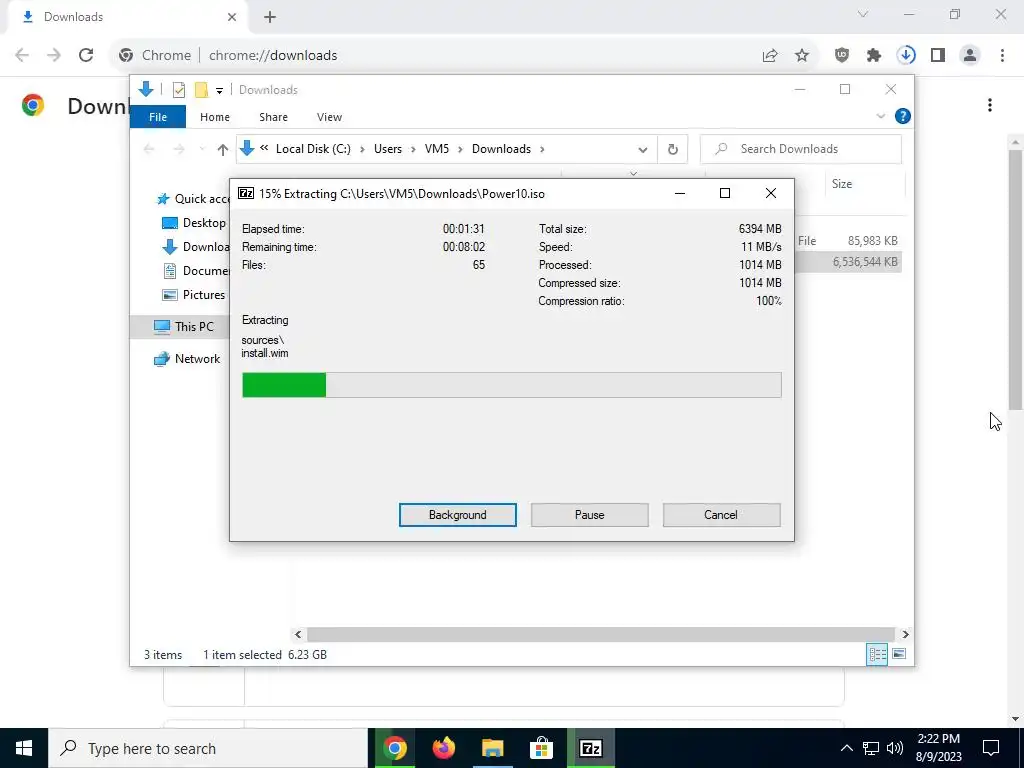Cancel the Power10.iso extraction
The width and height of the screenshot is (1024, 768).
pyautogui.click(x=721, y=515)
